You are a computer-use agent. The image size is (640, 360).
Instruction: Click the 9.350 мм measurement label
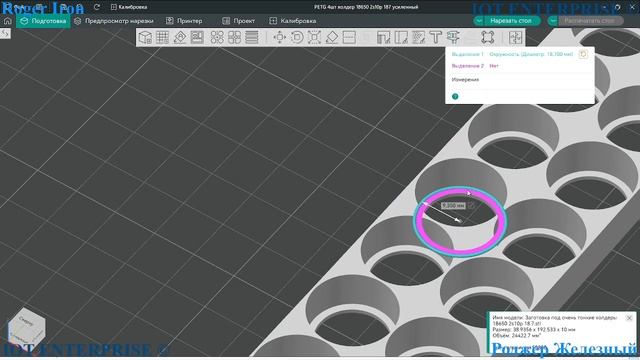(453, 206)
